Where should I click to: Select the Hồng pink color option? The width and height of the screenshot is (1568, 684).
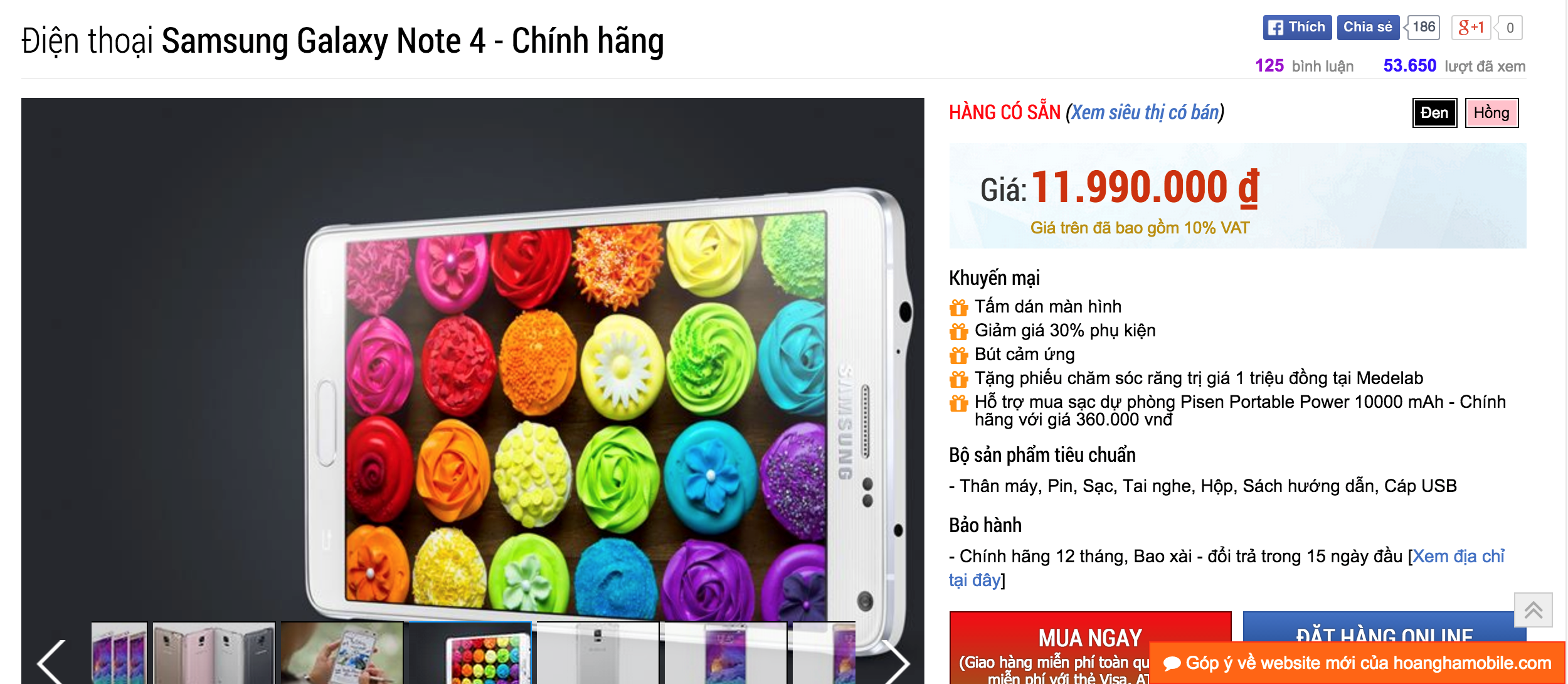click(x=1491, y=113)
